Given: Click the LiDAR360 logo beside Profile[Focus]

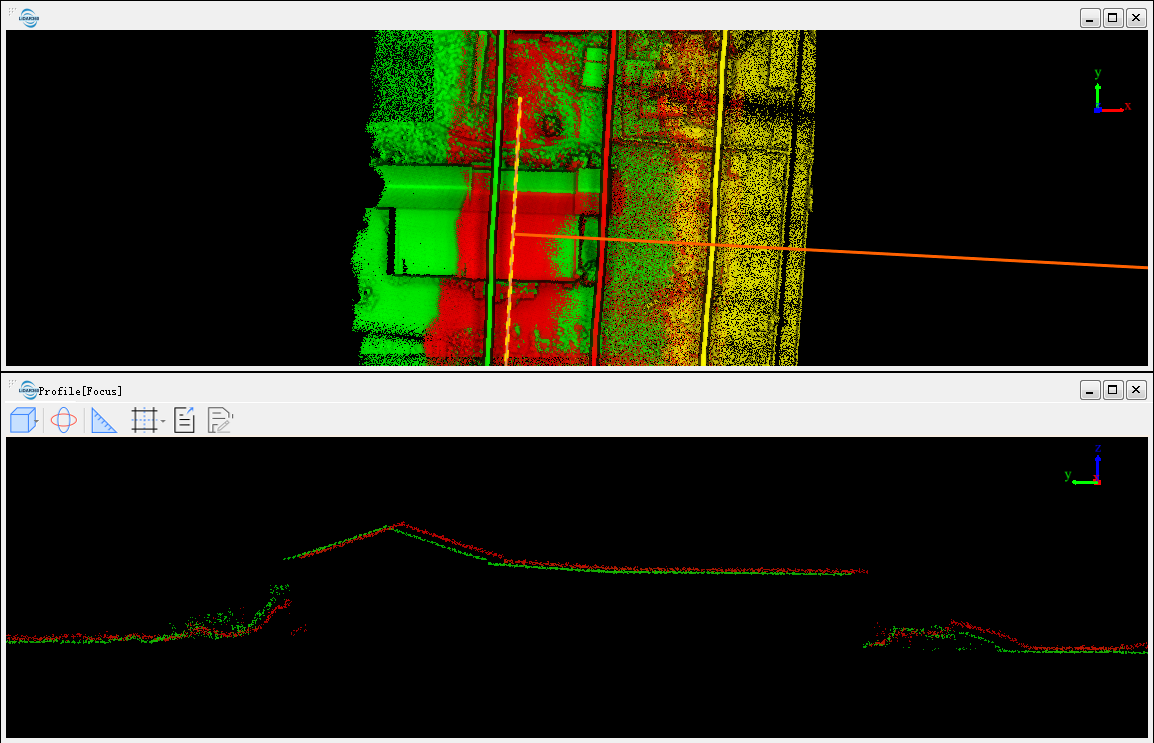Looking at the screenshot, I should tap(28, 390).
